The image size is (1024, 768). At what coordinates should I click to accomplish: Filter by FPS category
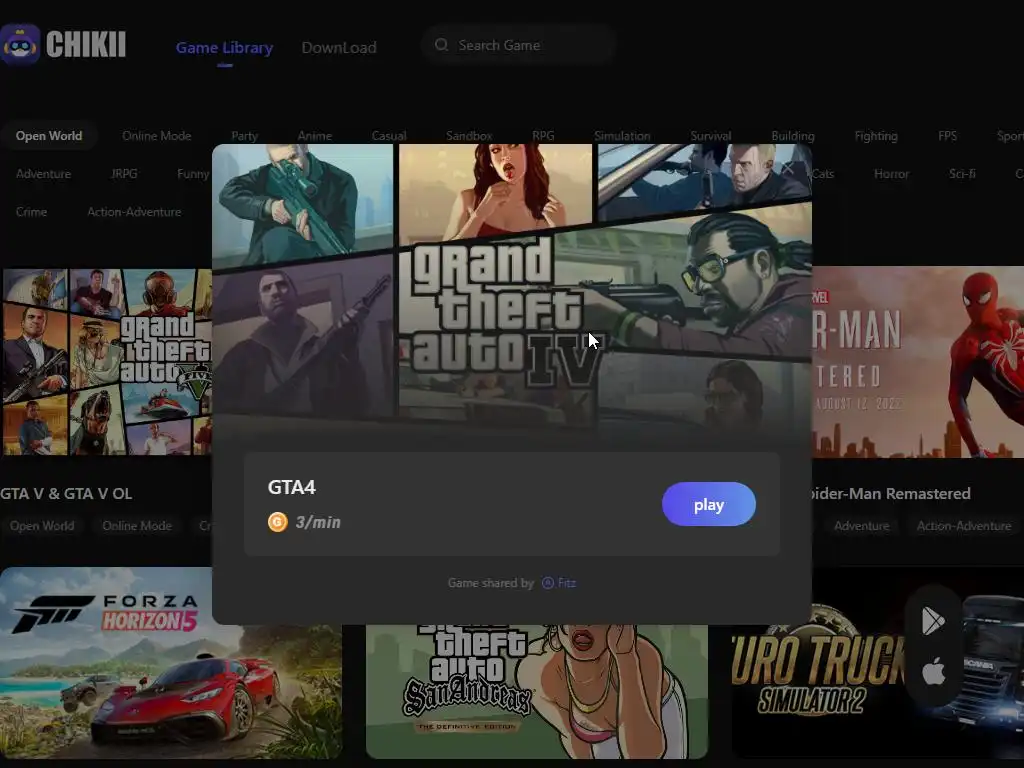[948, 136]
